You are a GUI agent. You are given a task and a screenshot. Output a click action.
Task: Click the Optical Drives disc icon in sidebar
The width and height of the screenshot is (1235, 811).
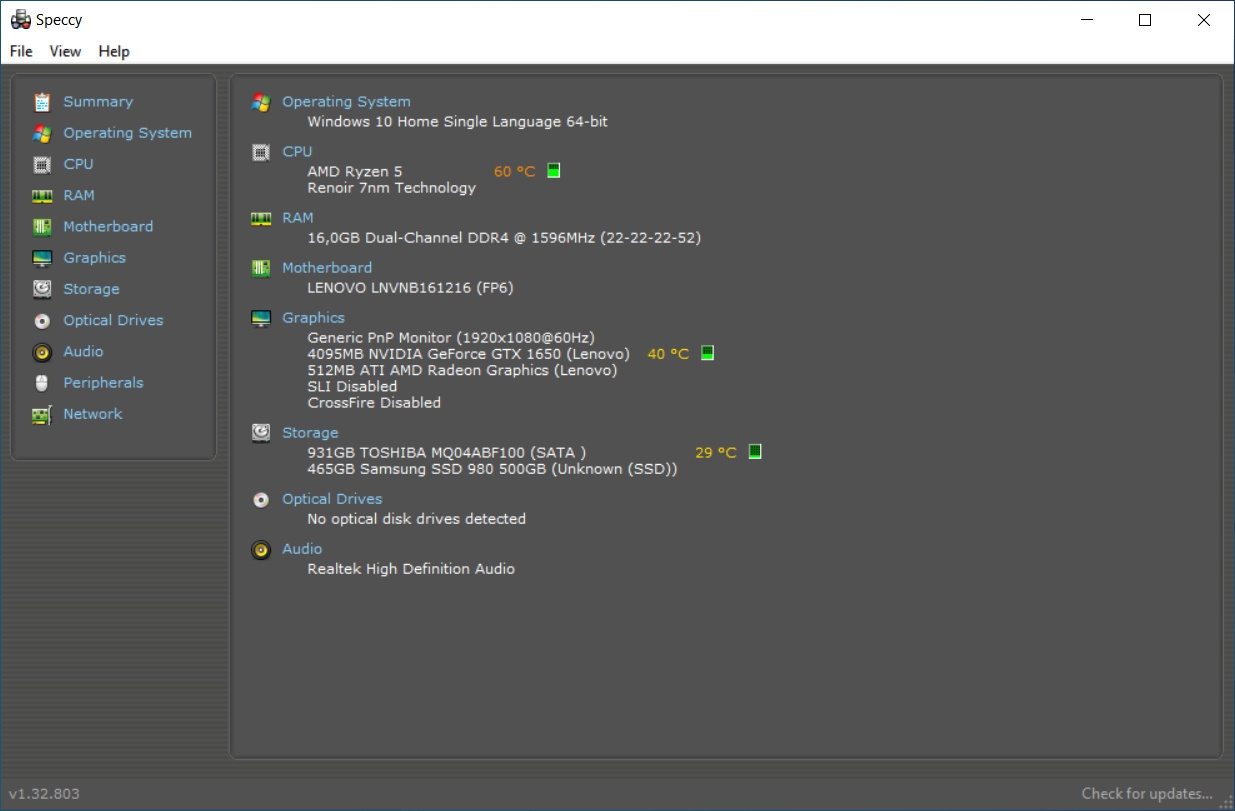coord(42,321)
